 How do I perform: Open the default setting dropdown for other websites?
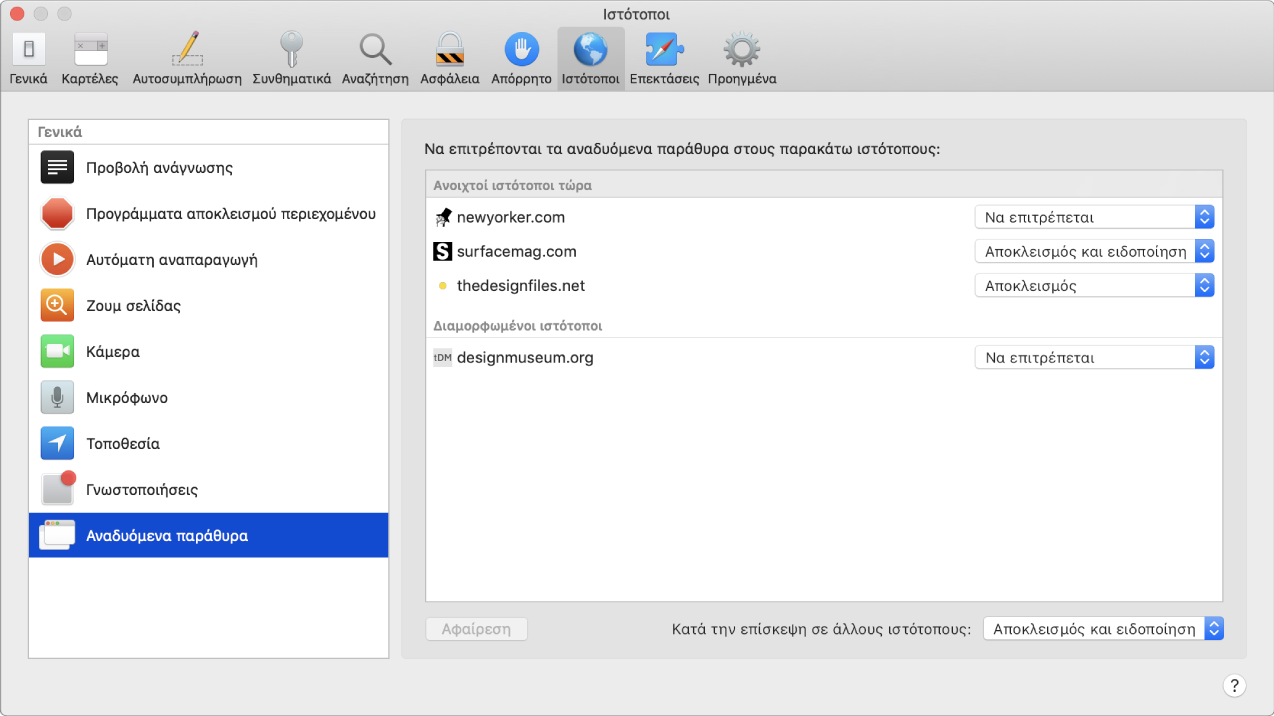point(1103,629)
